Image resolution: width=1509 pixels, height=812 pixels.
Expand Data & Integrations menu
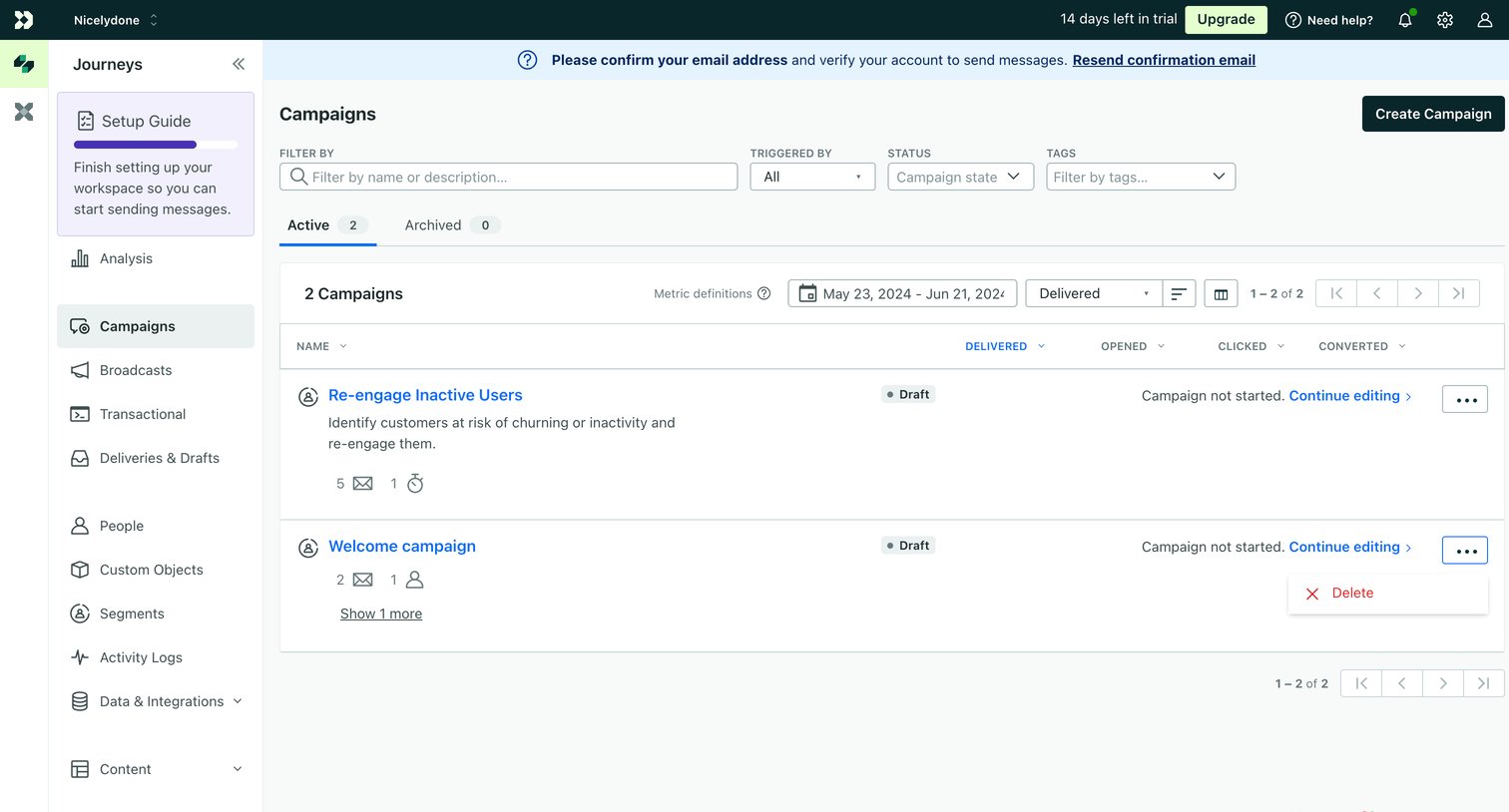156,701
